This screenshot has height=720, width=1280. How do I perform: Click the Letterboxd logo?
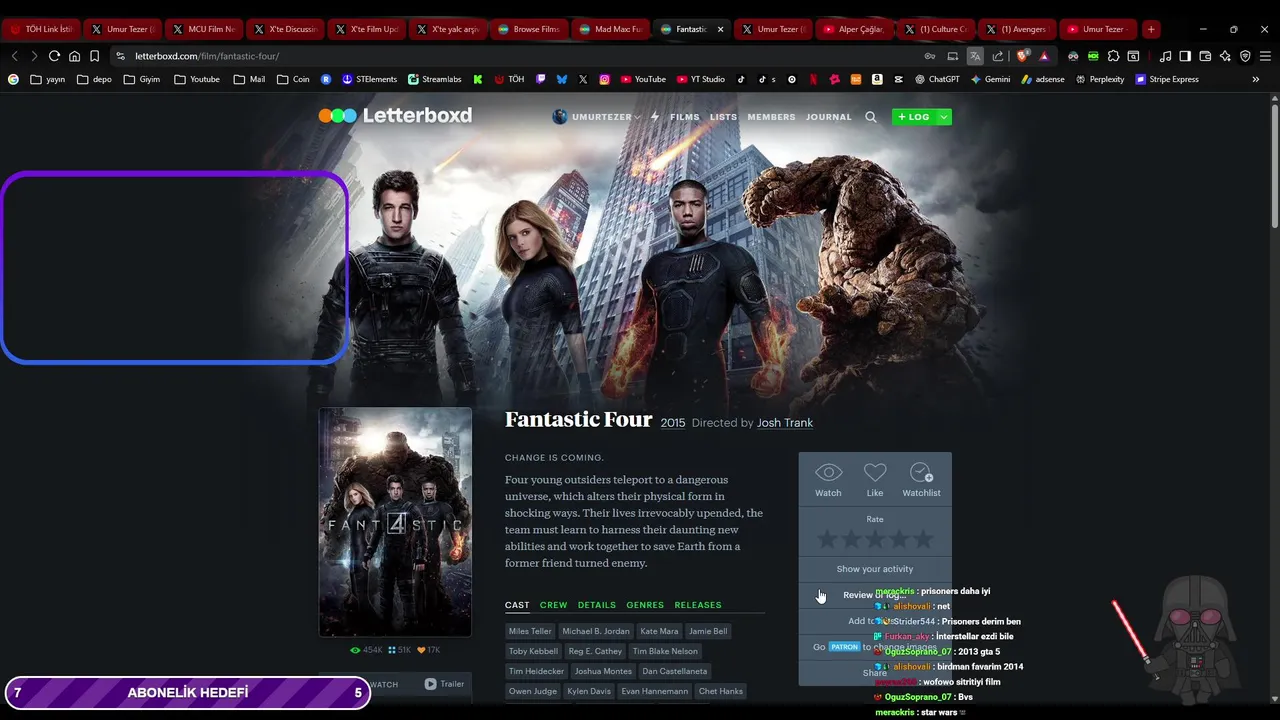pos(395,116)
